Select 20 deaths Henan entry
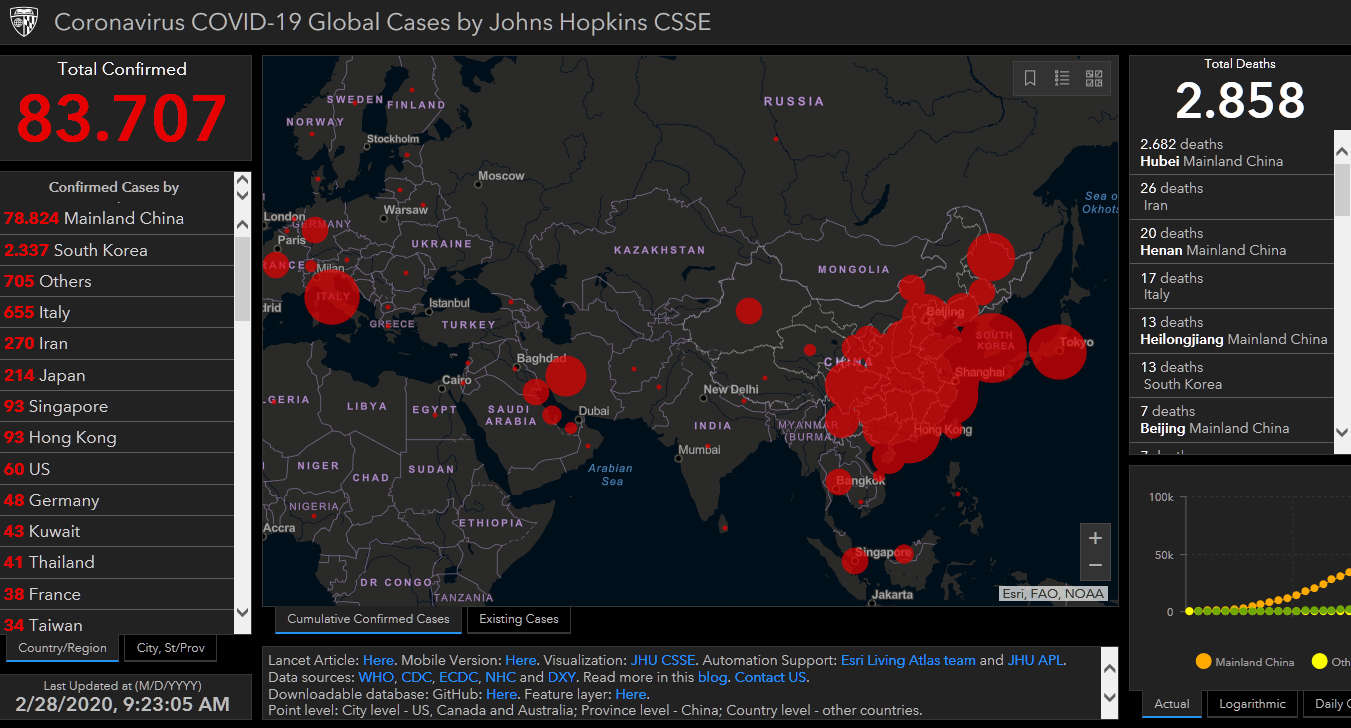The height and width of the screenshot is (728, 1351). pos(1231,241)
